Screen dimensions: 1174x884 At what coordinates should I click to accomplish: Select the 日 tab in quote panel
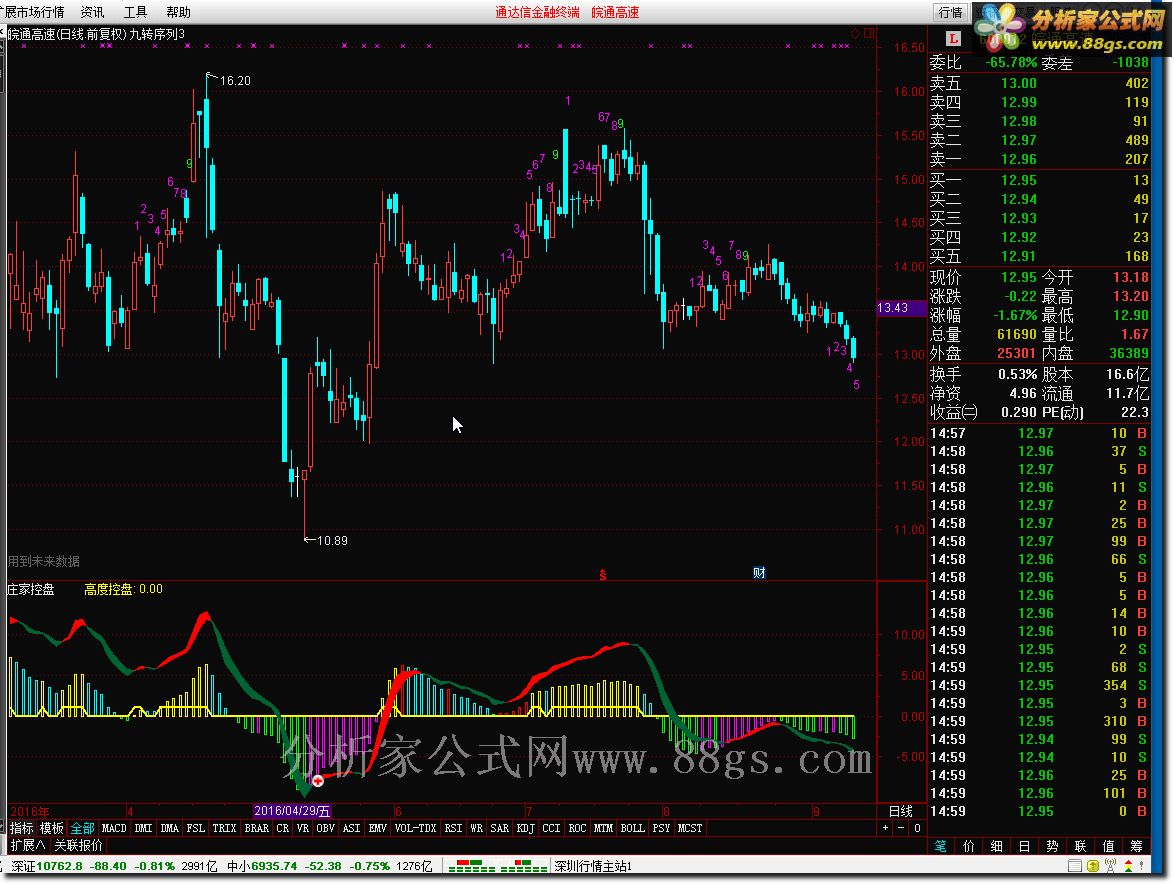tap(1024, 846)
